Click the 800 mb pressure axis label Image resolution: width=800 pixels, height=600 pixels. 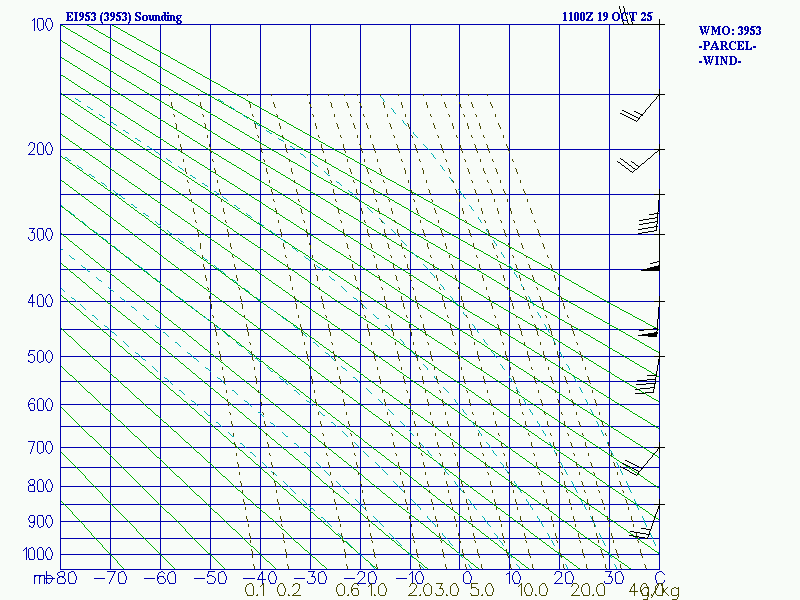40,486
